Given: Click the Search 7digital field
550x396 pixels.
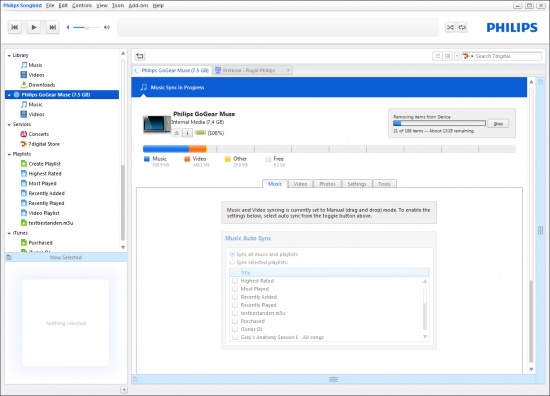Looking at the screenshot, I should 508,56.
